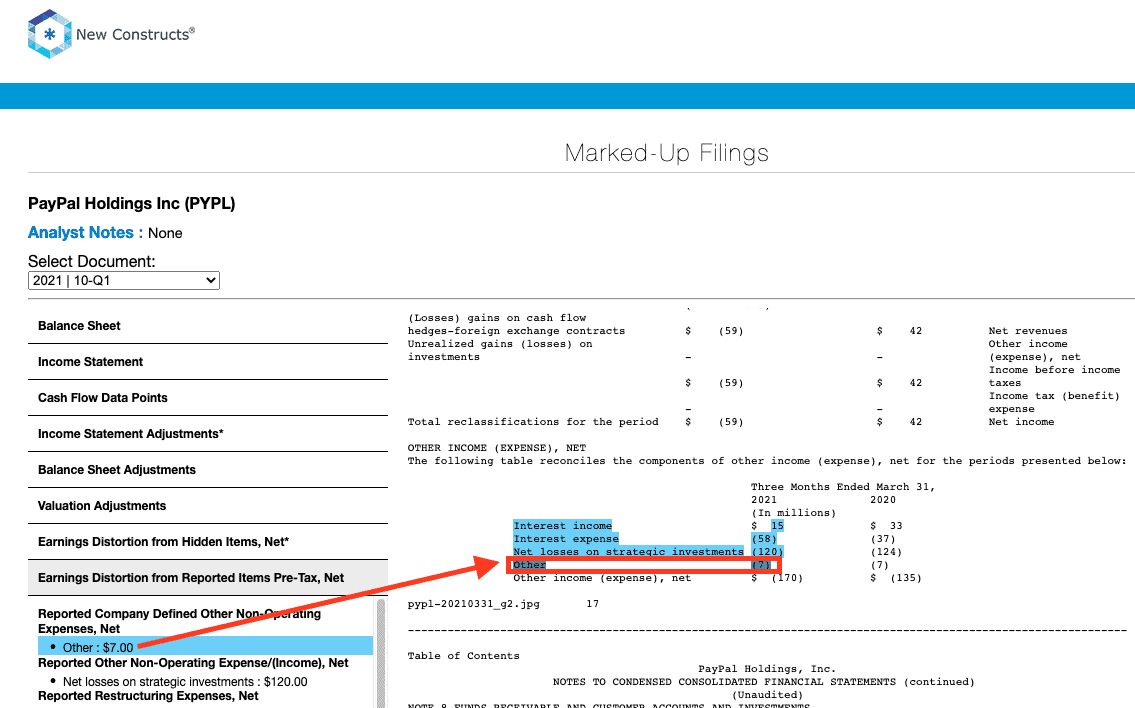The width and height of the screenshot is (1135, 708).
Task: Open the Valuation Adjustments section
Action: point(208,506)
